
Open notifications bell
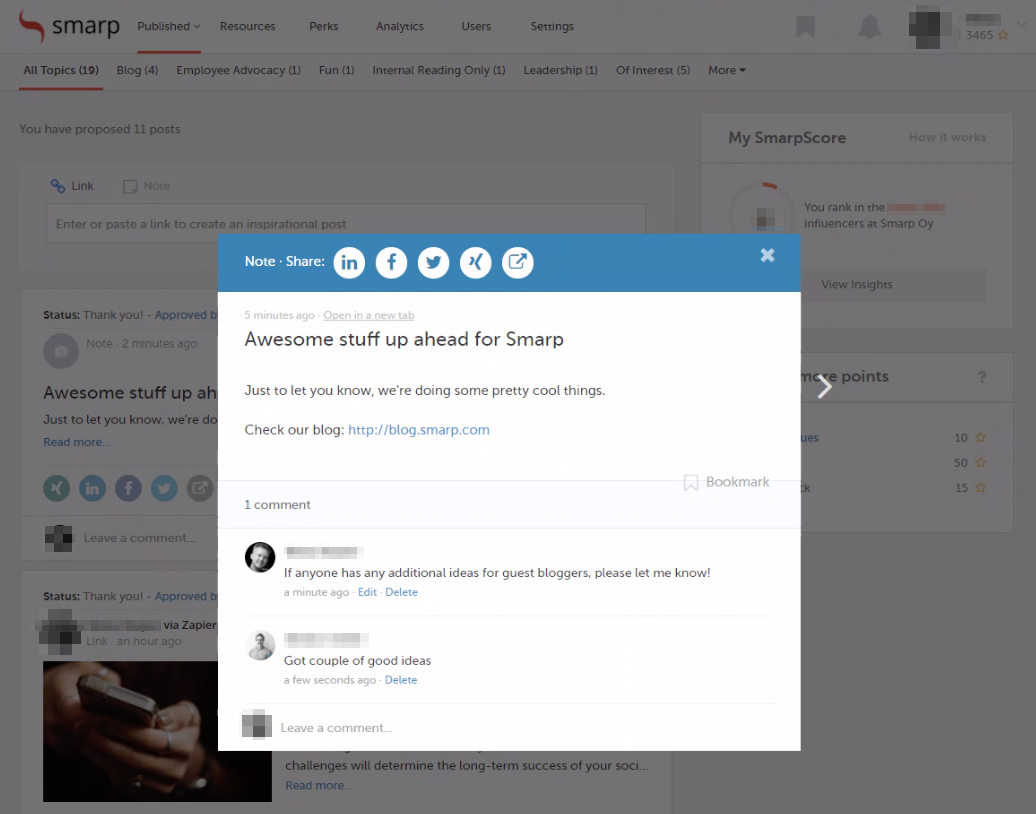coord(870,27)
